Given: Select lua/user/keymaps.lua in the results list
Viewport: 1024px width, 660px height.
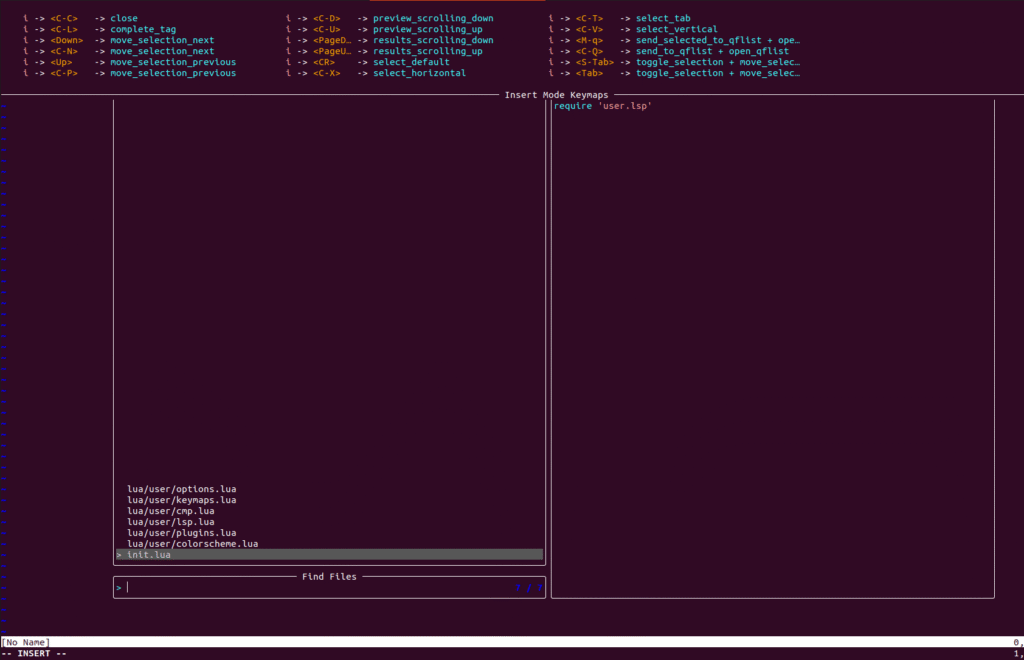Looking at the screenshot, I should point(181,500).
